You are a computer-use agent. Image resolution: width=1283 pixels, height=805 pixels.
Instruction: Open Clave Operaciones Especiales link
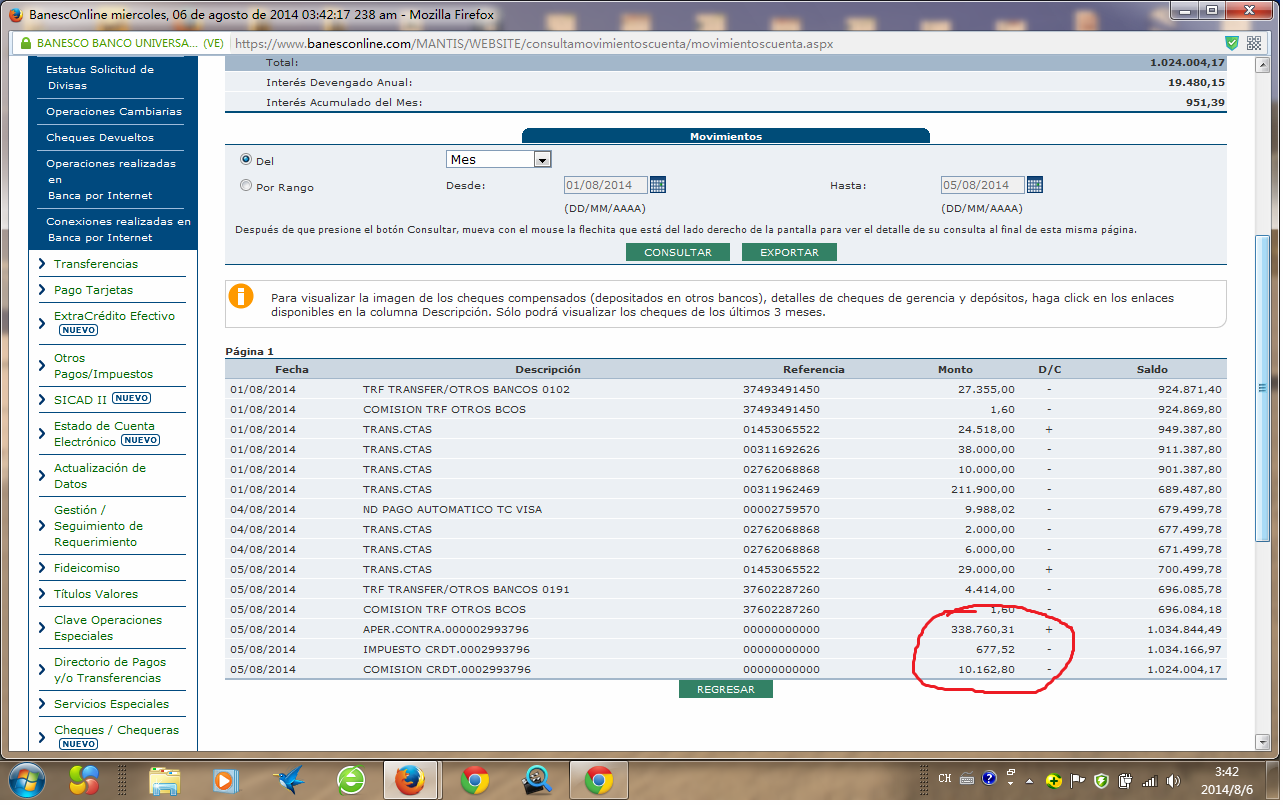click(108, 627)
